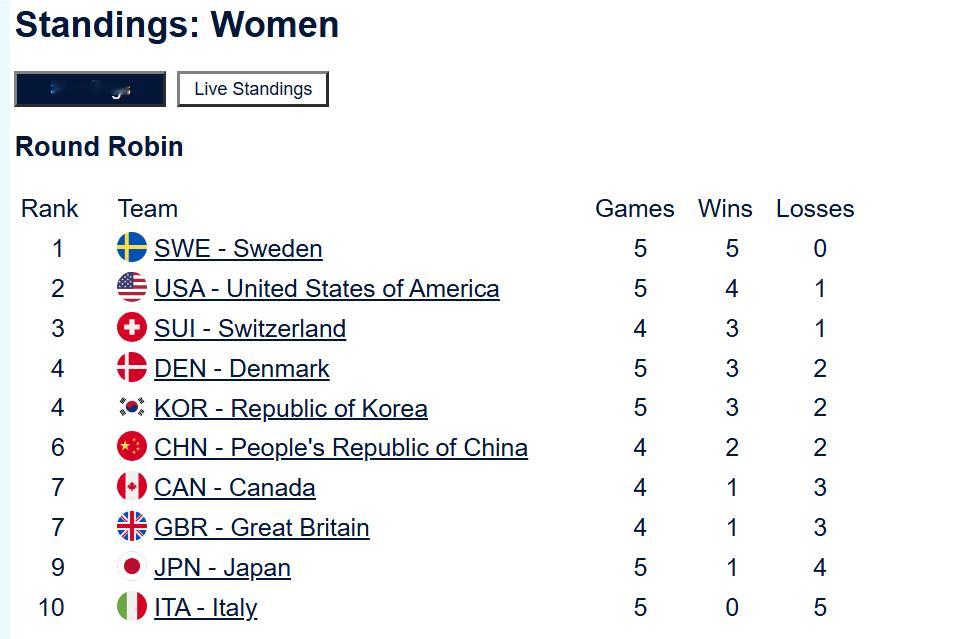Open the GBR - Great Britain link

tap(261, 528)
